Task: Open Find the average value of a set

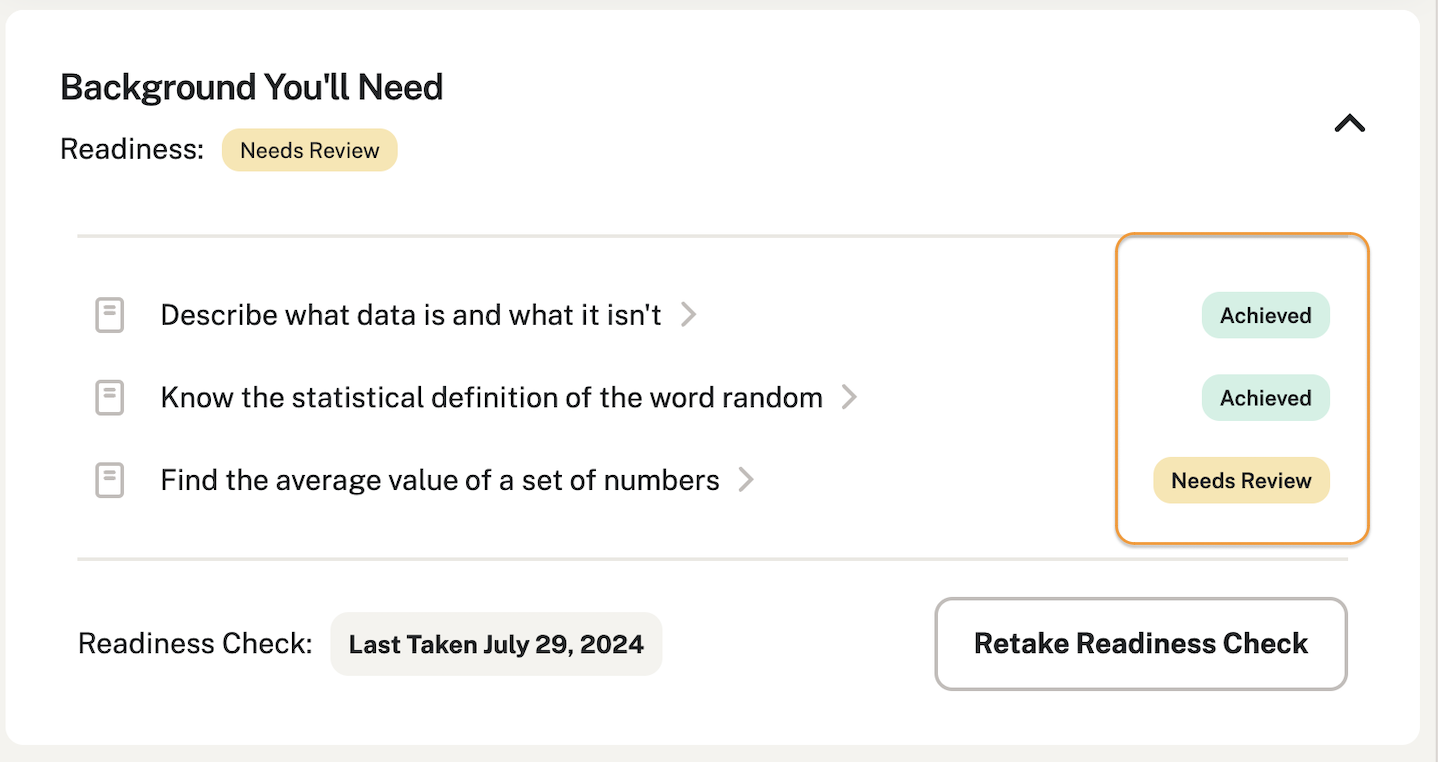Action: pyautogui.click(x=439, y=480)
